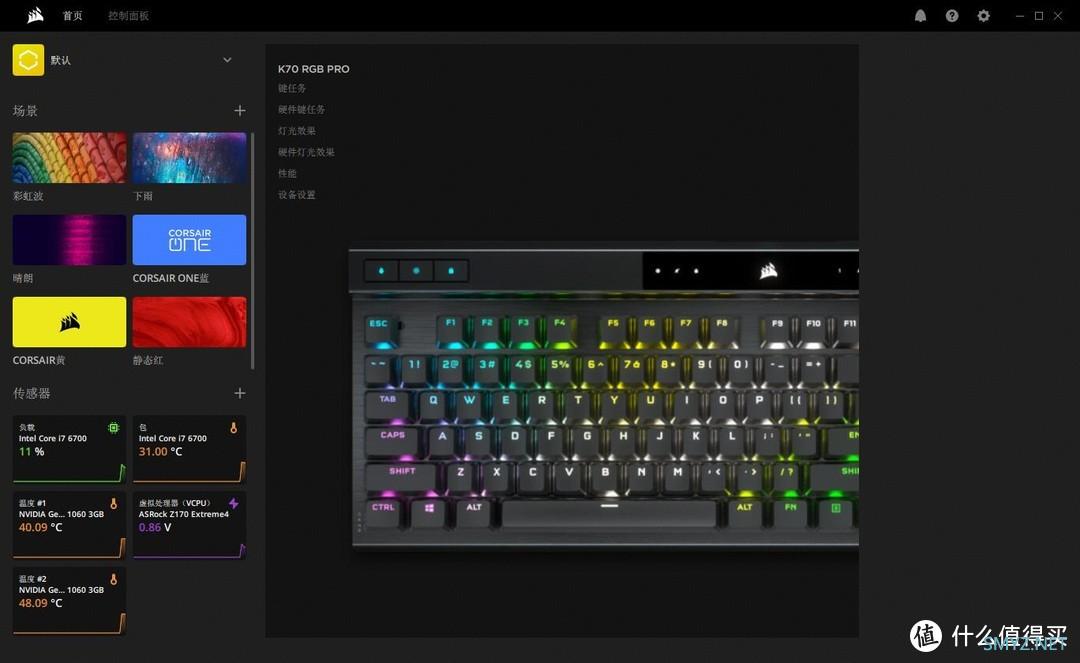Click the TAB key on the keyboard image
Image resolution: width=1080 pixels, height=663 pixels.
coord(388,404)
